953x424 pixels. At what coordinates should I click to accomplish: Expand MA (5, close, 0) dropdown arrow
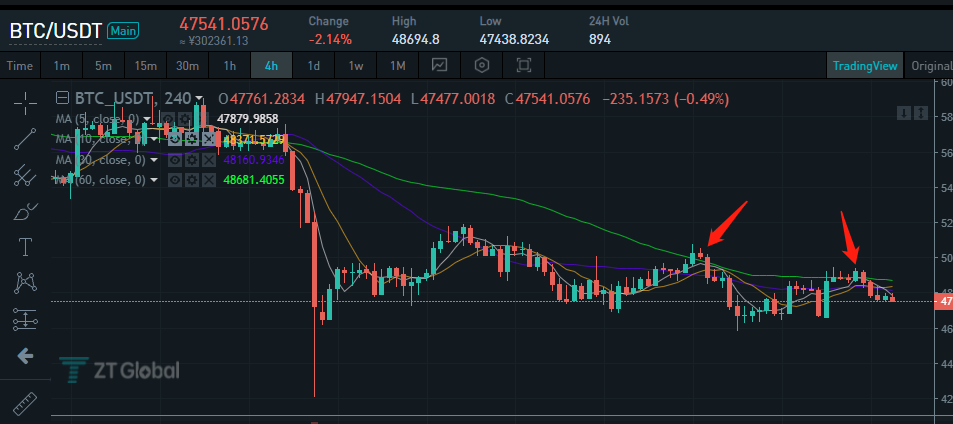pyautogui.click(x=146, y=118)
